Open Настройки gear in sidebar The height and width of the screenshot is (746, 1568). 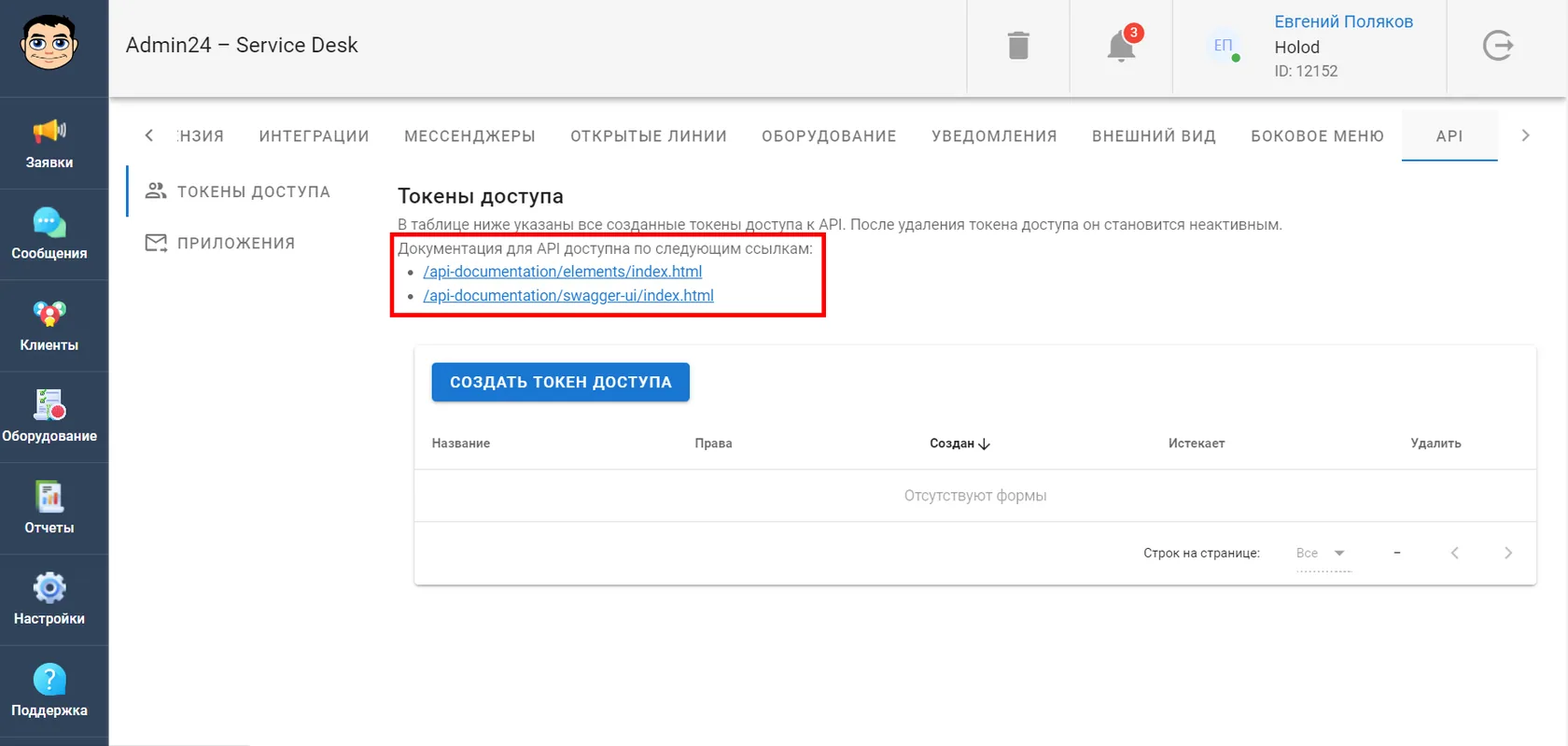(49, 600)
